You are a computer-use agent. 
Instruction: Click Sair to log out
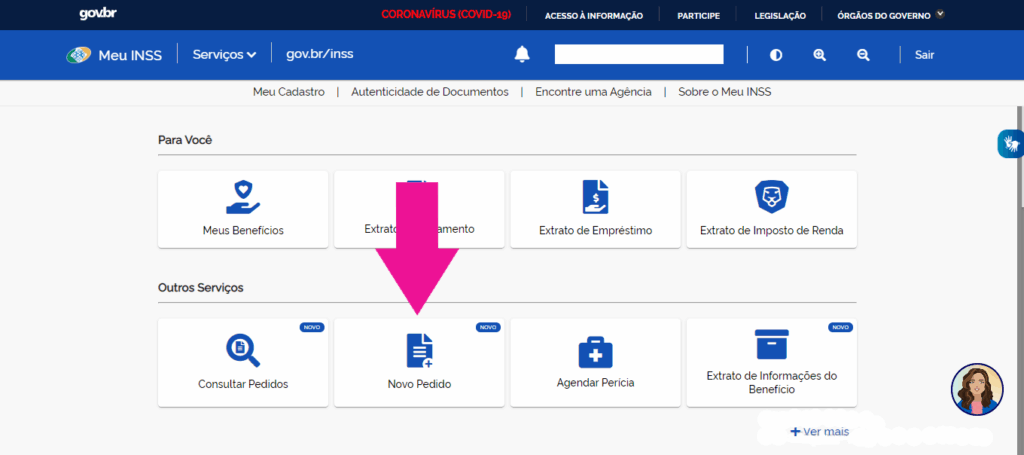tap(924, 55)
